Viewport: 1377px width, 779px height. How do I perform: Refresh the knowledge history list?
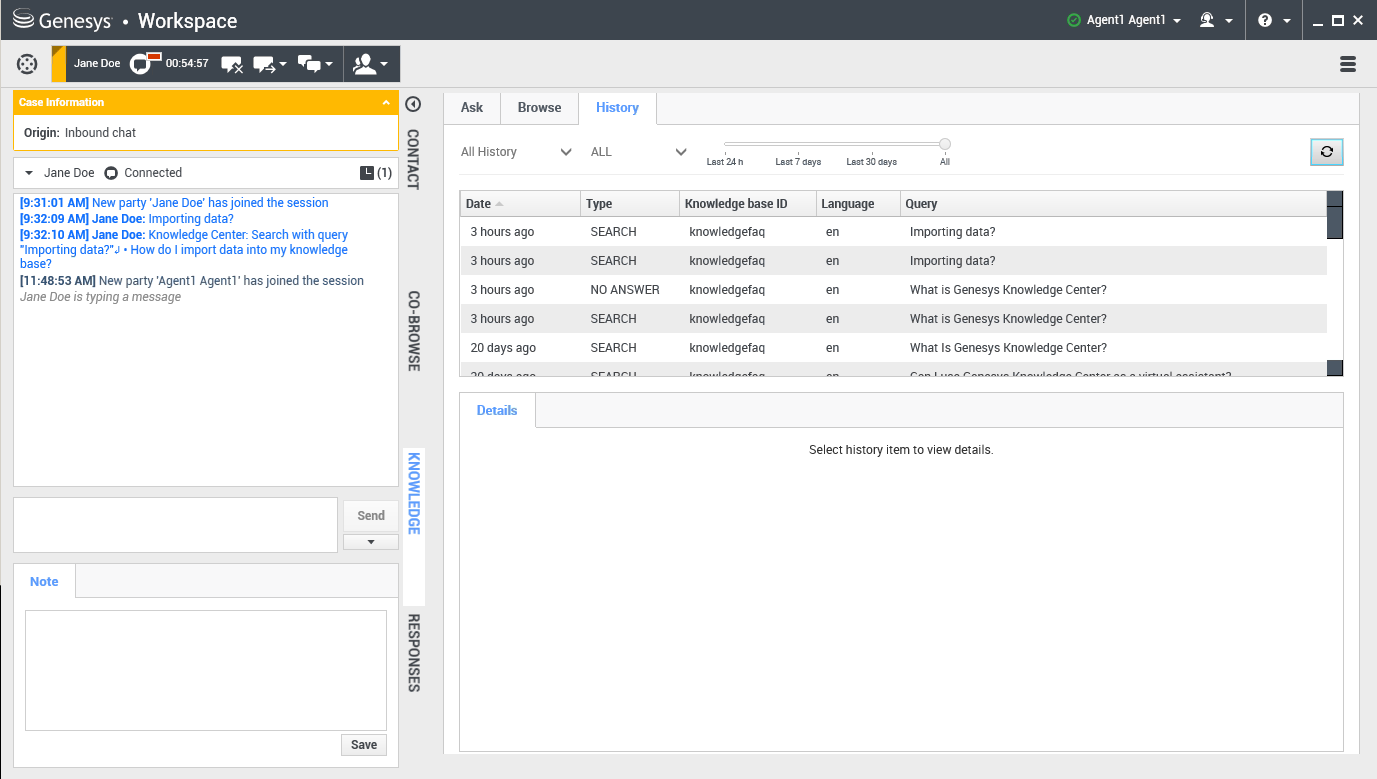click(x=1326, y=152)
